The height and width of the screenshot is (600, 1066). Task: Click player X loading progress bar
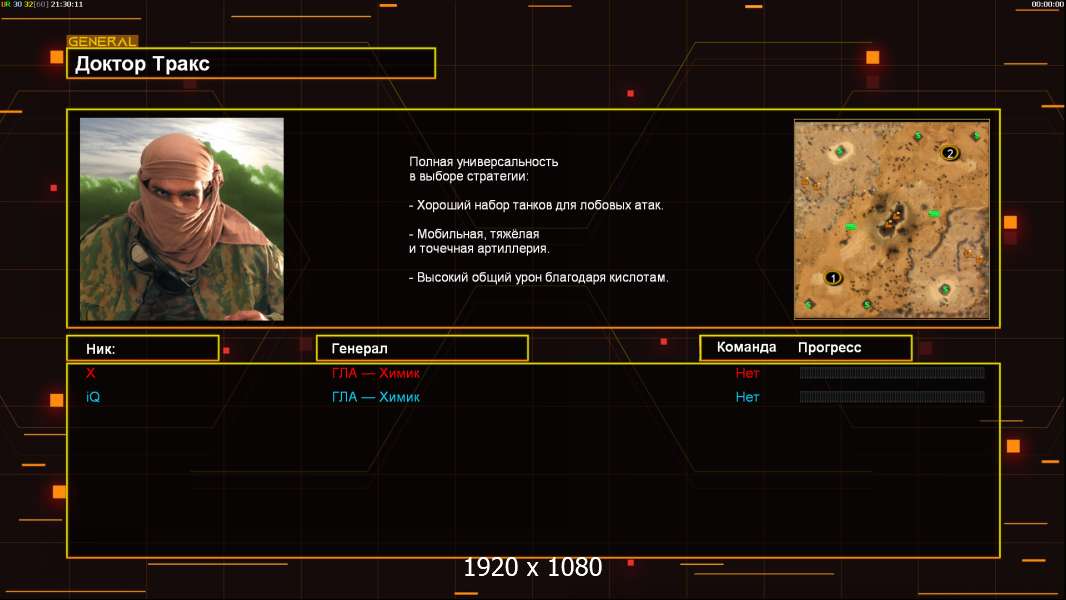click(892, 372)
